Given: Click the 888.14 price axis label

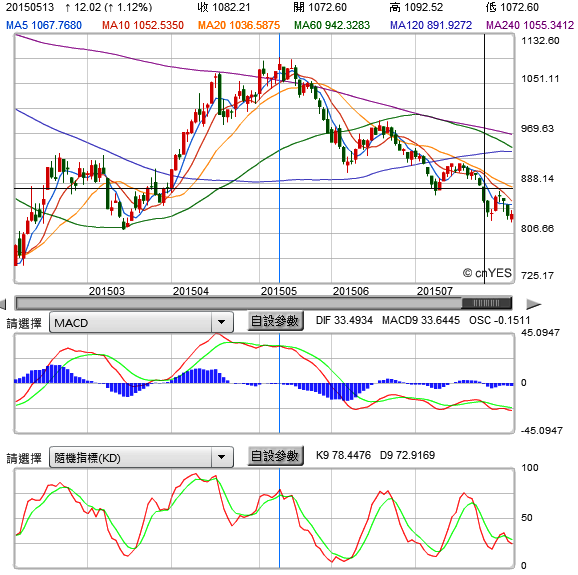Looking at the screenshot, I should [x=537, y=178].
